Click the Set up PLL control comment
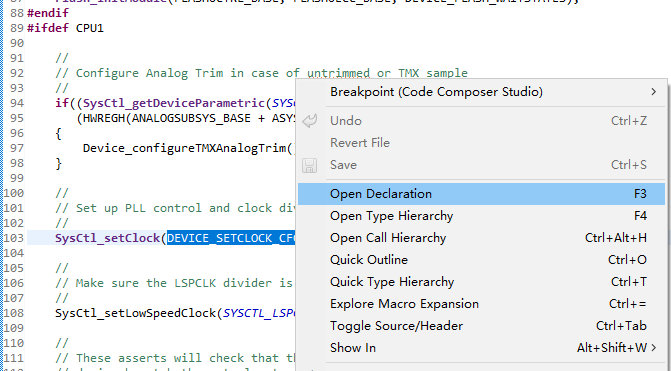This screenshot has height=371, width=671. point(175,208)
